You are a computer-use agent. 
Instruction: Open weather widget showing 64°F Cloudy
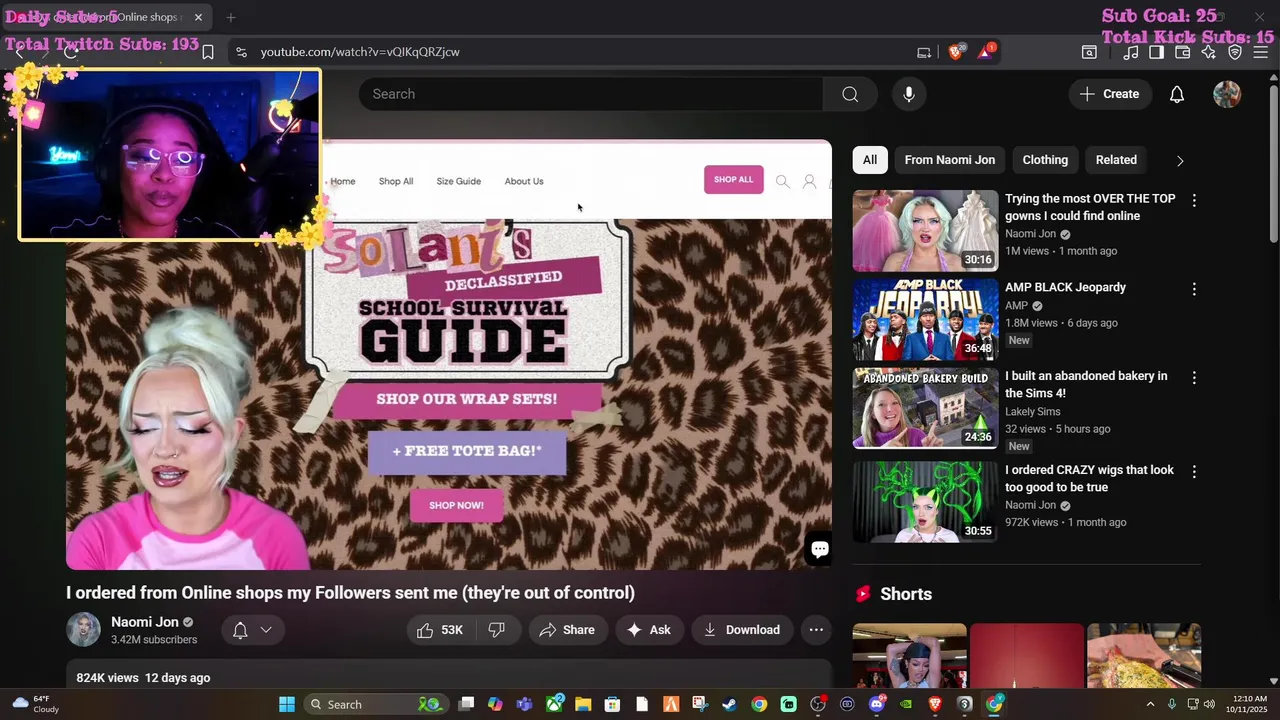[x=35, y=704]
